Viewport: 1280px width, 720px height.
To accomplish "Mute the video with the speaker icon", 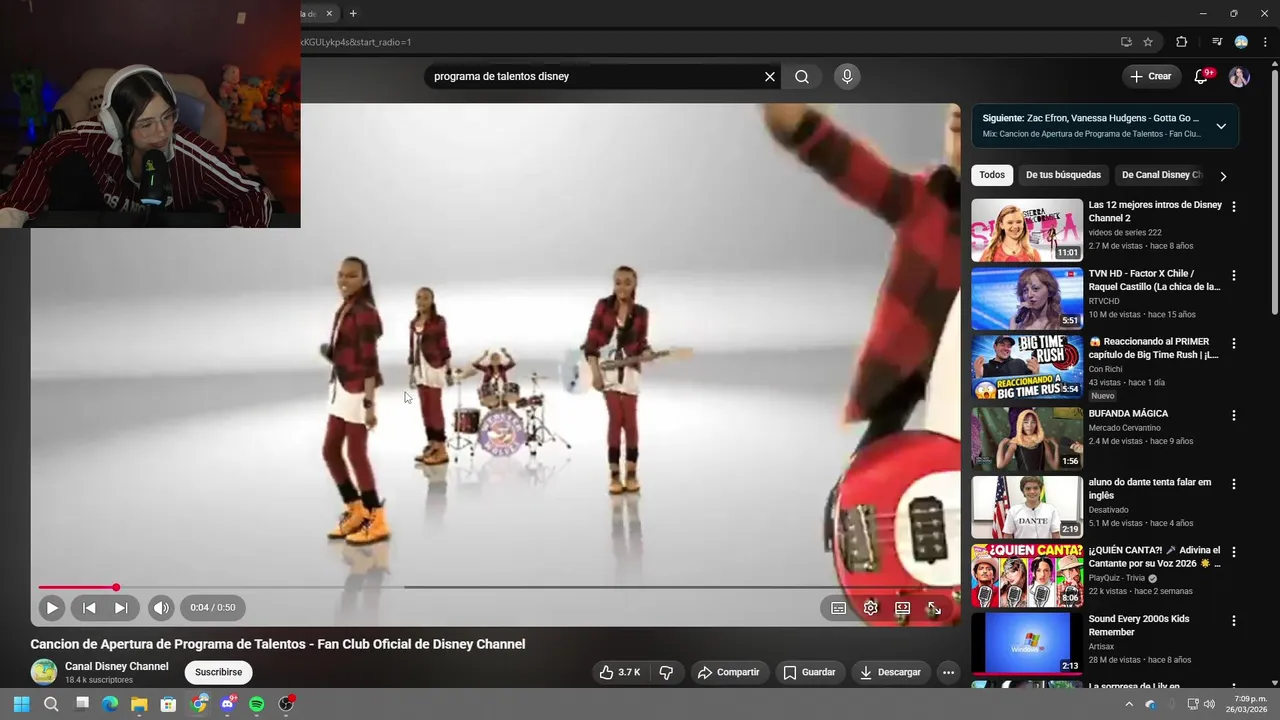I will coord(161,607).
